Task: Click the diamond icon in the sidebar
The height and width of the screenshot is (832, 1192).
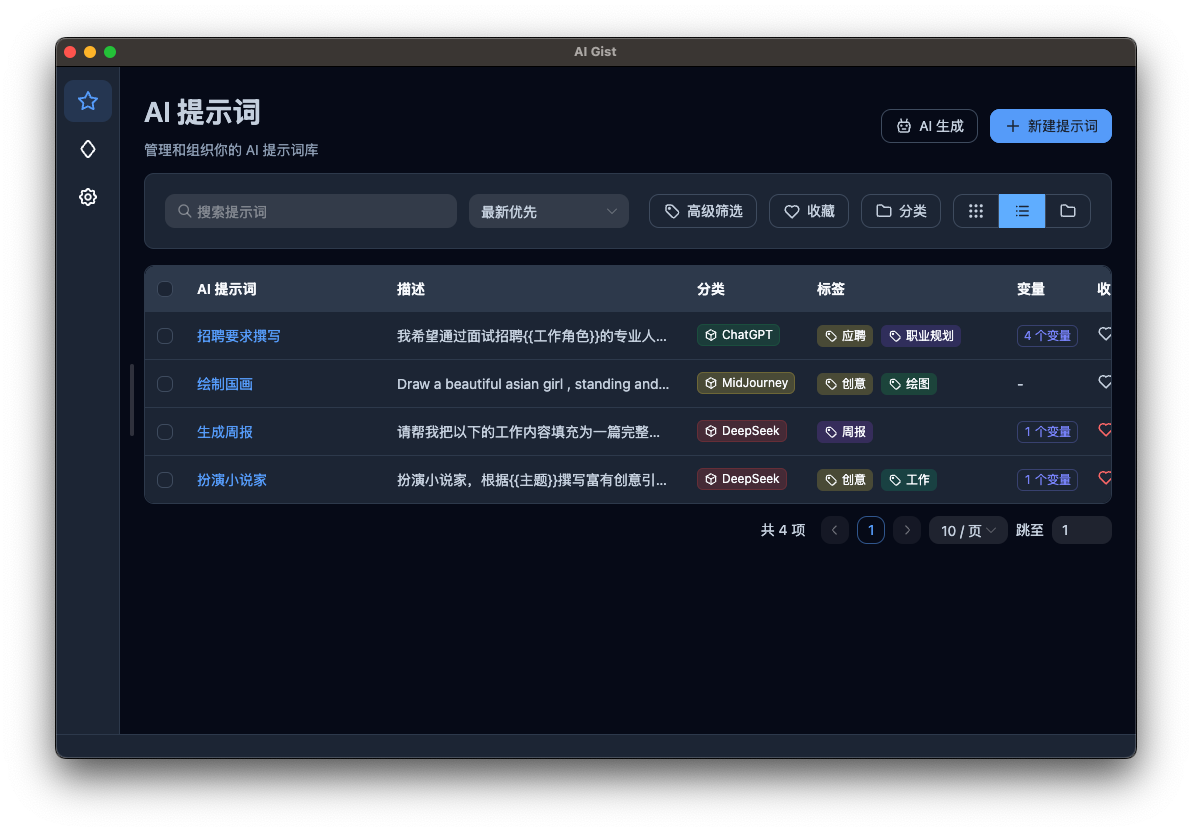Action: (88, 149)
